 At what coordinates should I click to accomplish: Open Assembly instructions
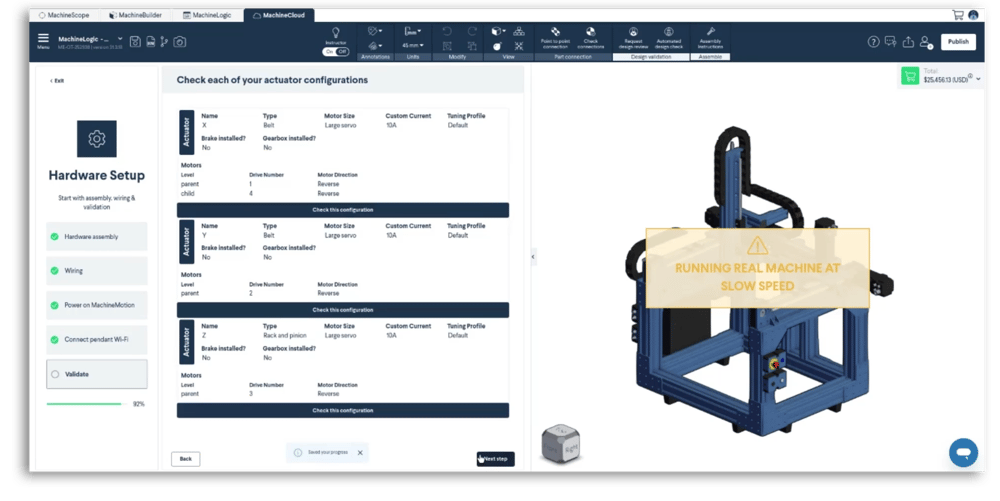point(710,38)
